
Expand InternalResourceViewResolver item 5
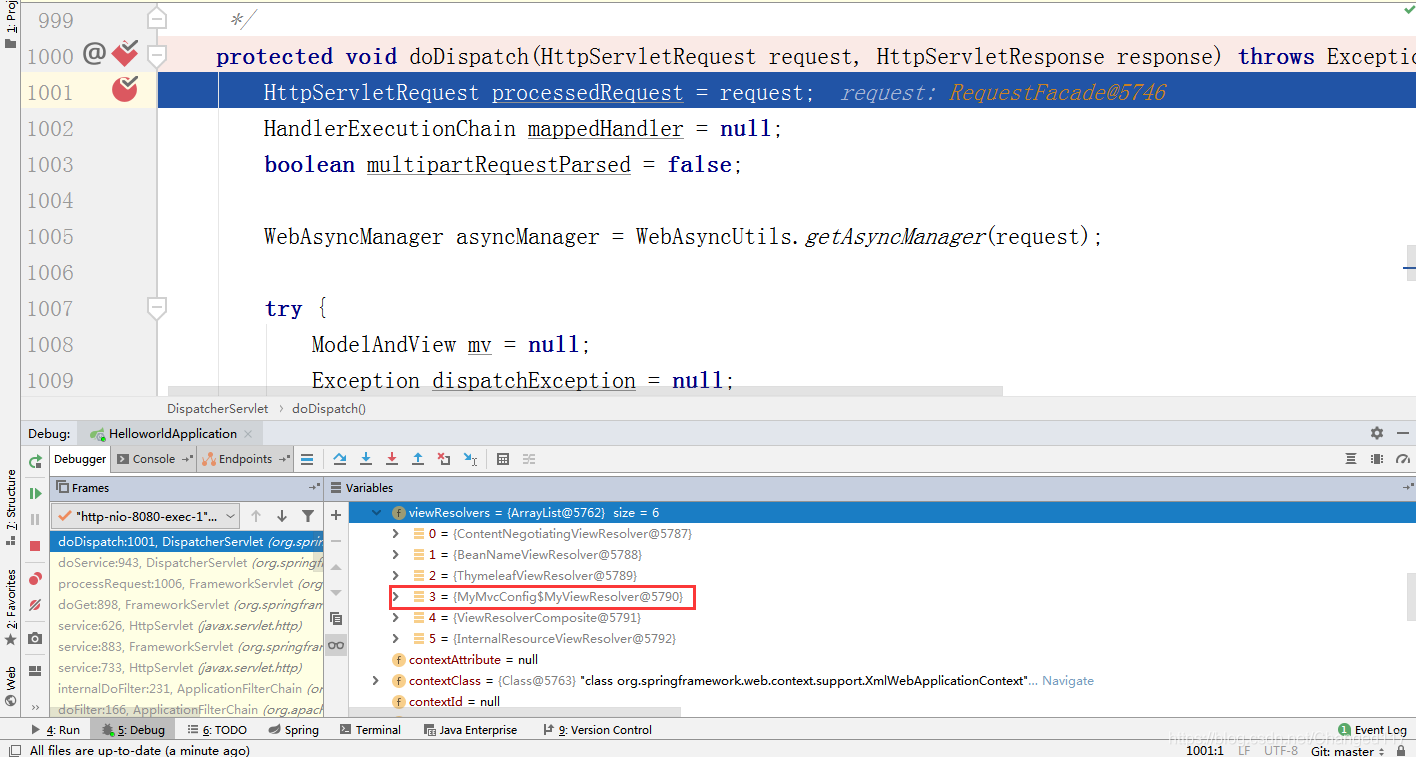[x=398, y=639]
